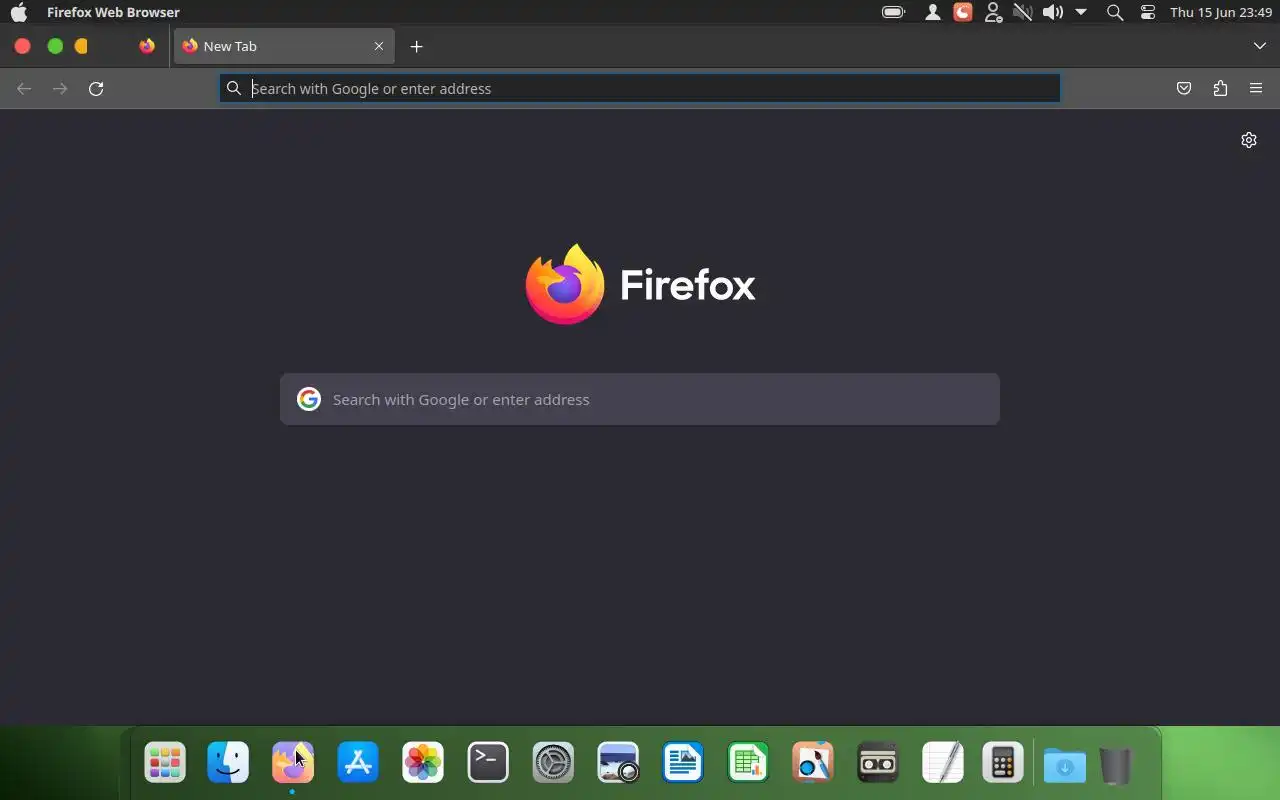Open System Settings gear in dock
Viewport: 1280px width, 800px height.
[x=553, y=763]
